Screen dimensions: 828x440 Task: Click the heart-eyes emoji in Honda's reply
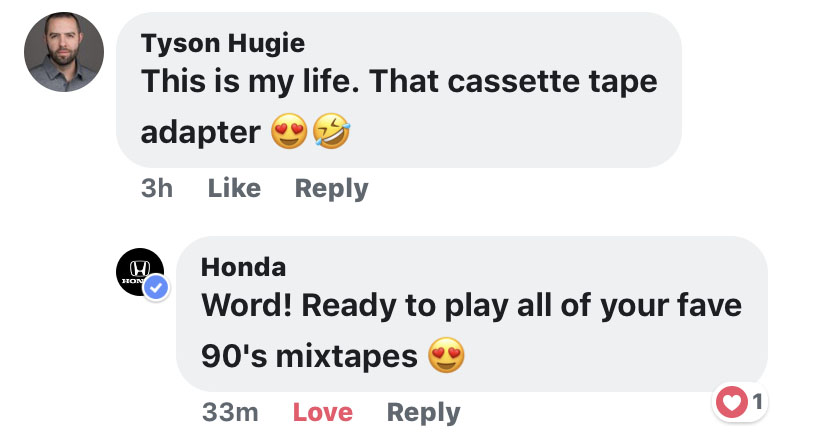(x=447, y=356)
